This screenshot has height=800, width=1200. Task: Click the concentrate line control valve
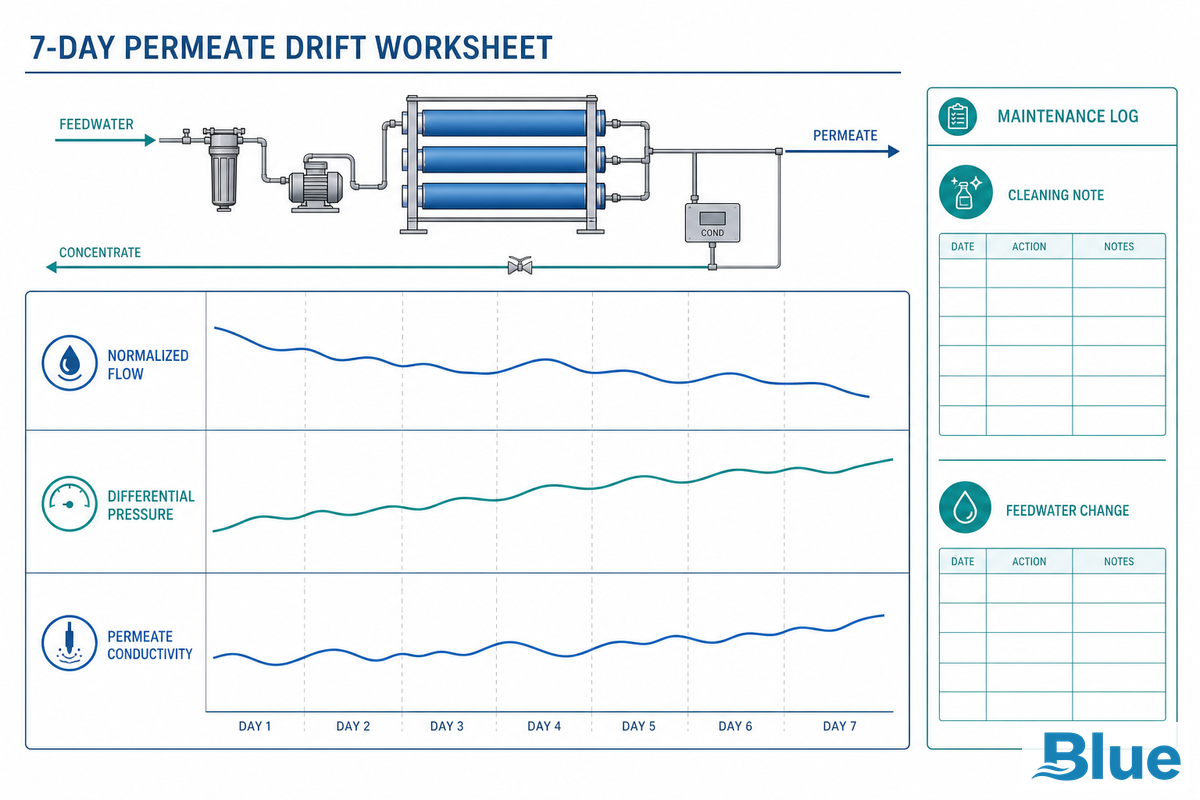coord(519,266)
